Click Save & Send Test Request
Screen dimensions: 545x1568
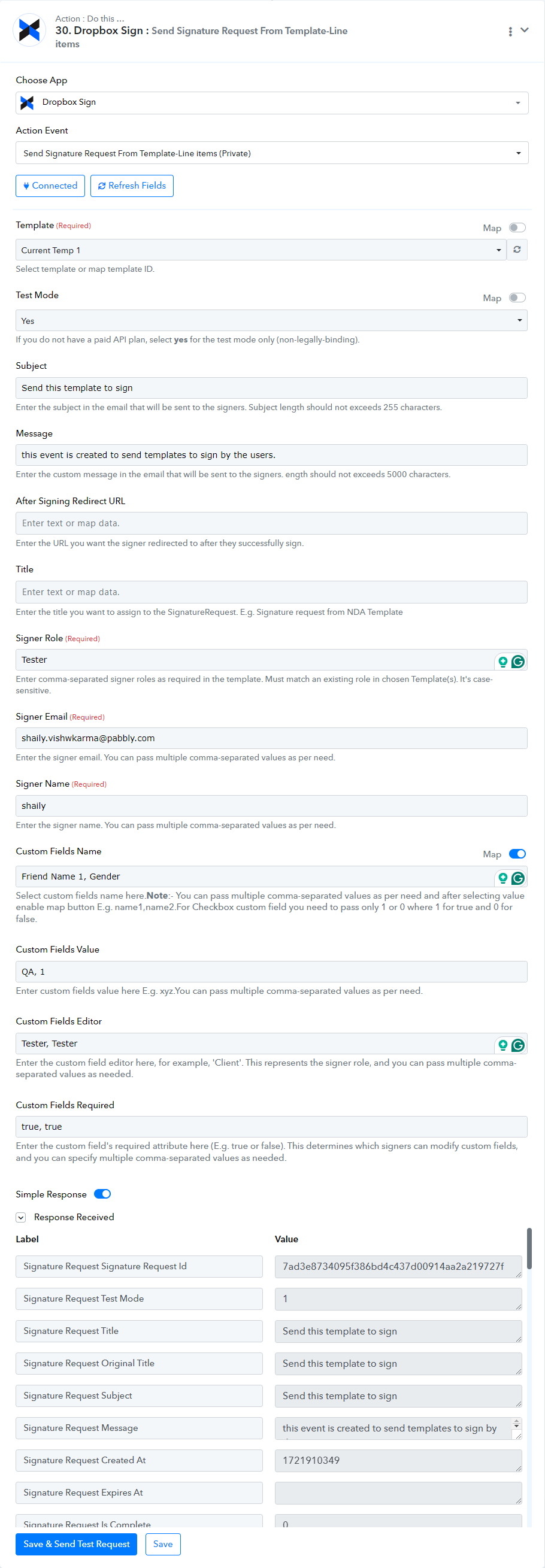[x=76, y=1544]
